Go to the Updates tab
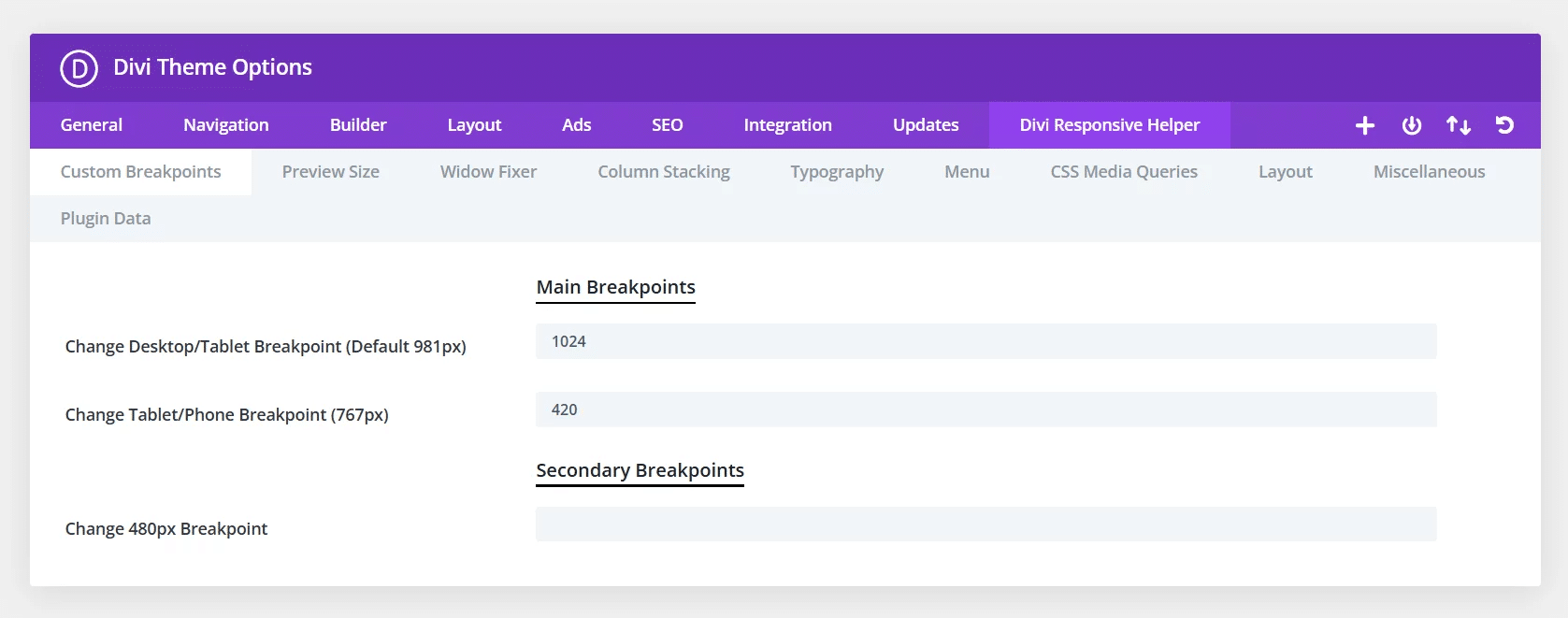Image resolution: width=1568 pixels, height=618 pixels. pos(926,125)
